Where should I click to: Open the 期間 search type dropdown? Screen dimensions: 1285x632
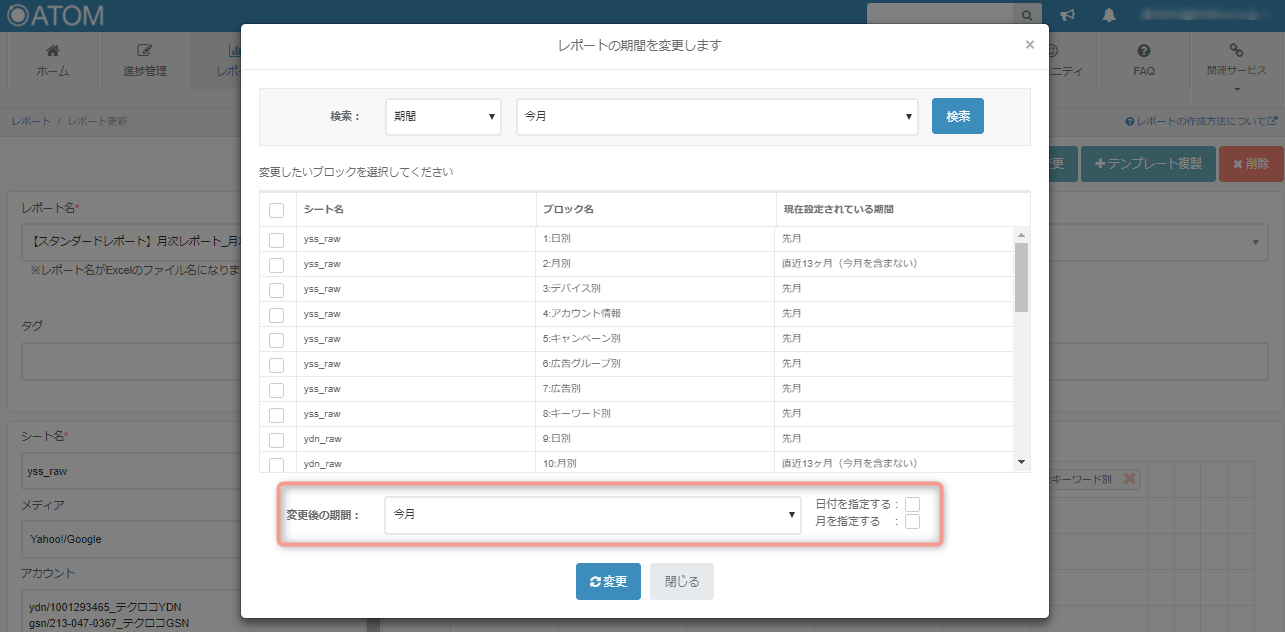pos(443,116)
